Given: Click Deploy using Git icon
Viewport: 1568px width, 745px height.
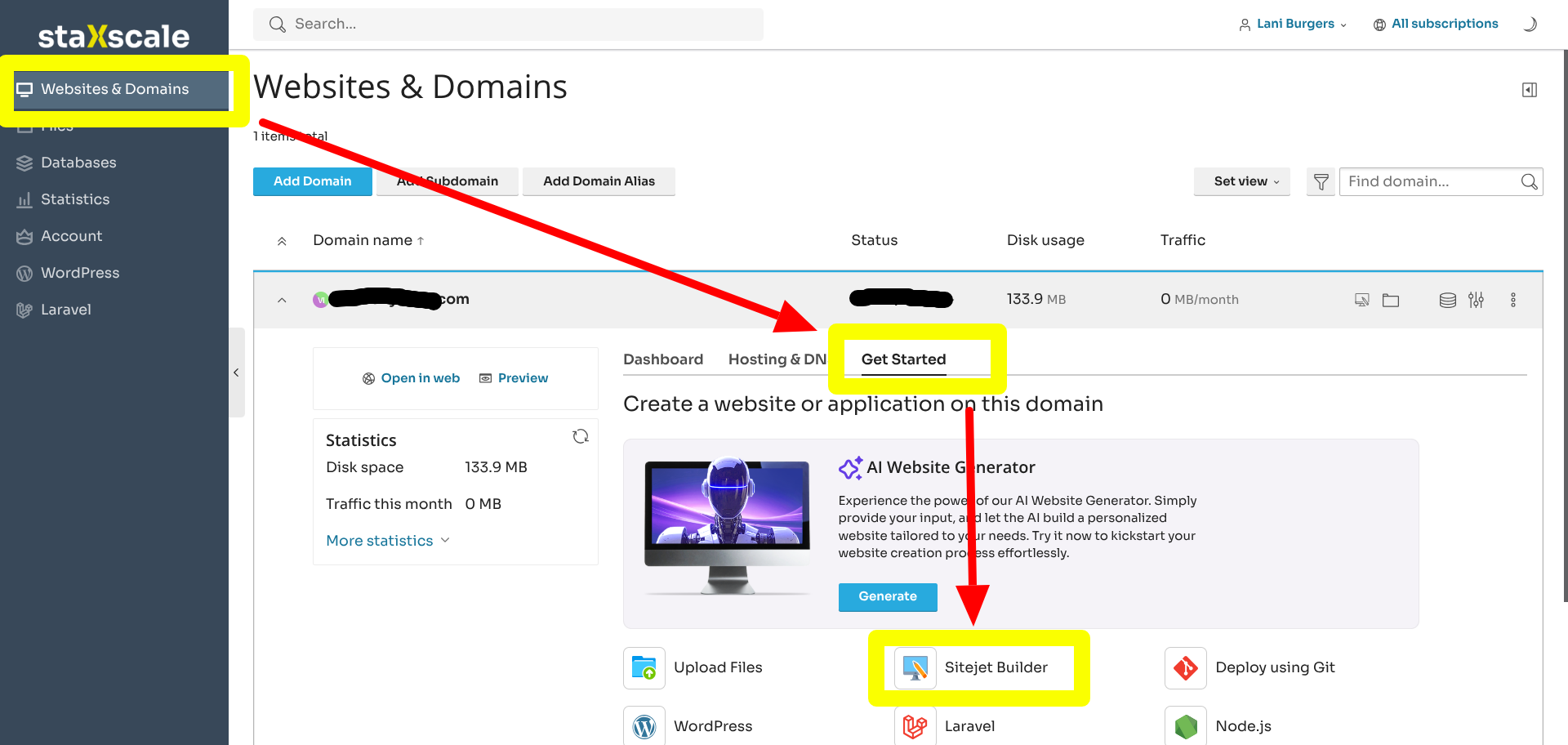Looking at the screenshot, I should tap(1186, 668).
